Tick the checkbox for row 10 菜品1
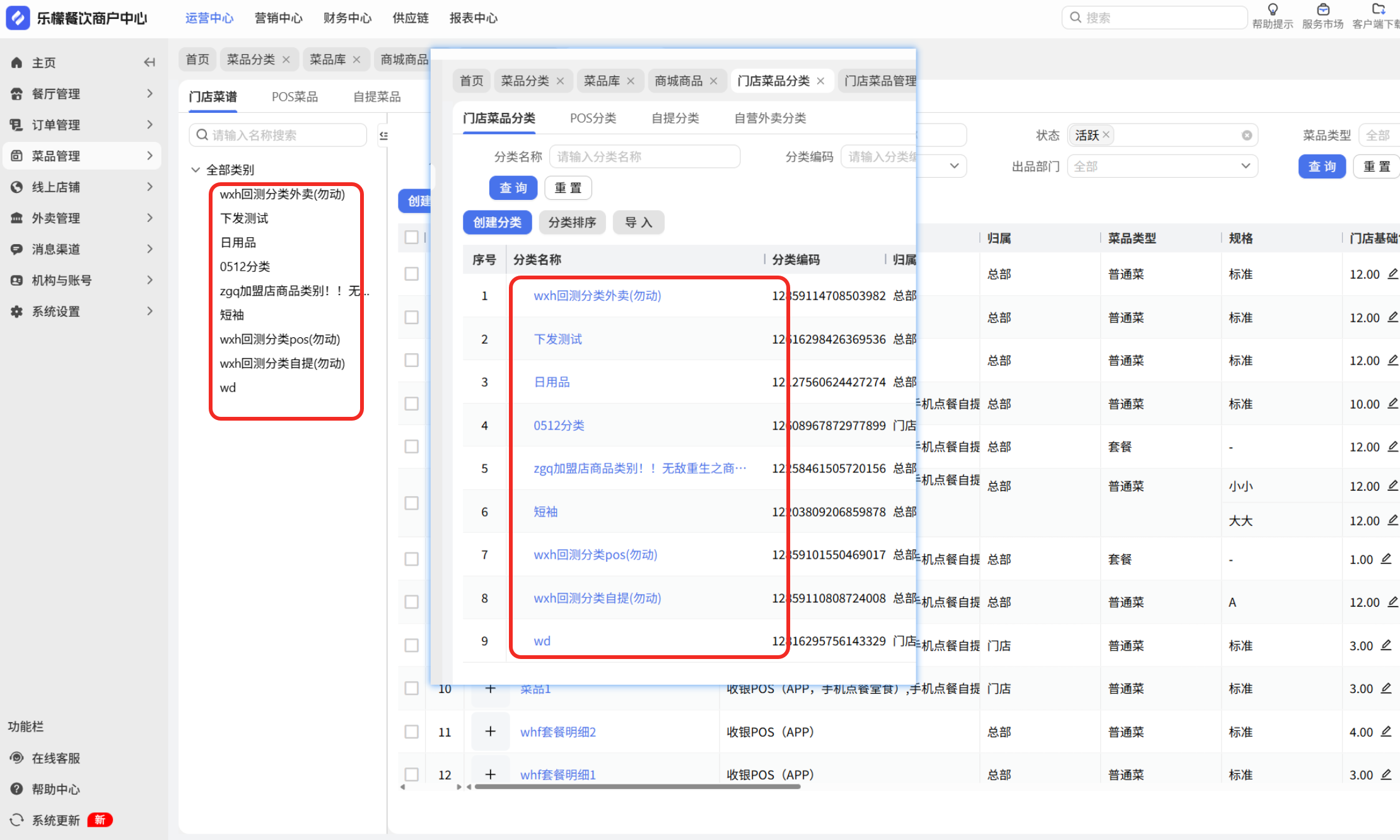This screenshot has width=1400, height=840. point(412,688)
